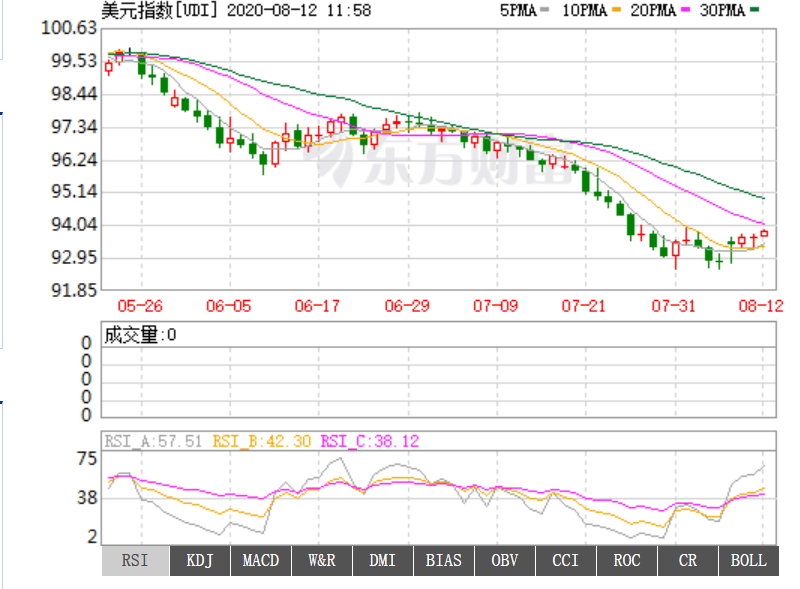Open the BIAS indicator tab
This screenshot has height=589, width=800.
(x=443, y=560)
